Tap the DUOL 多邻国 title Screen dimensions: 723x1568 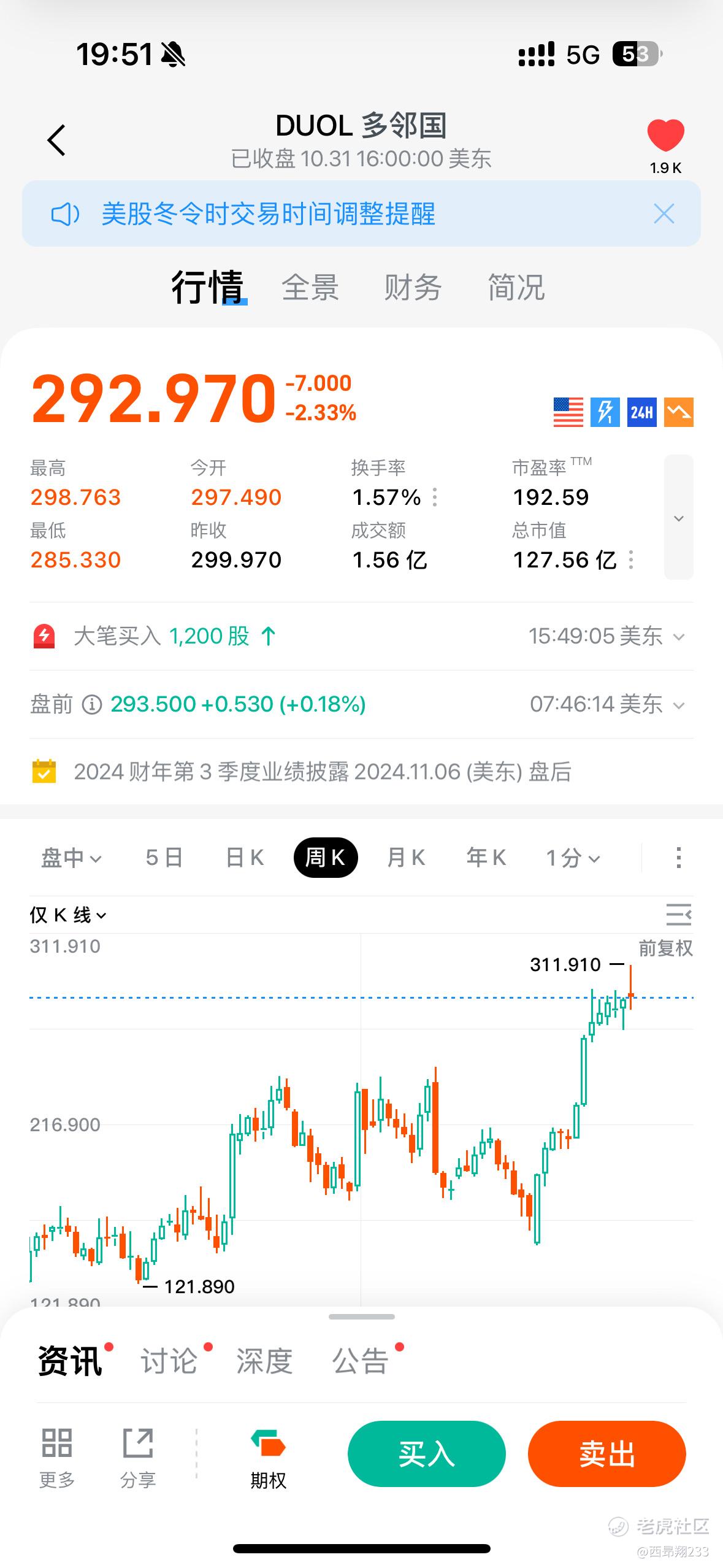click(x=361, y=126)
